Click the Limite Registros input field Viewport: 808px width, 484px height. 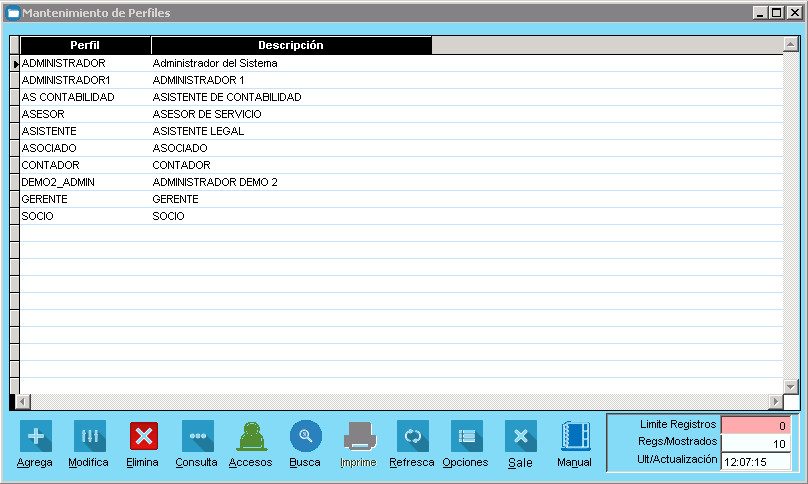[755, 425]
